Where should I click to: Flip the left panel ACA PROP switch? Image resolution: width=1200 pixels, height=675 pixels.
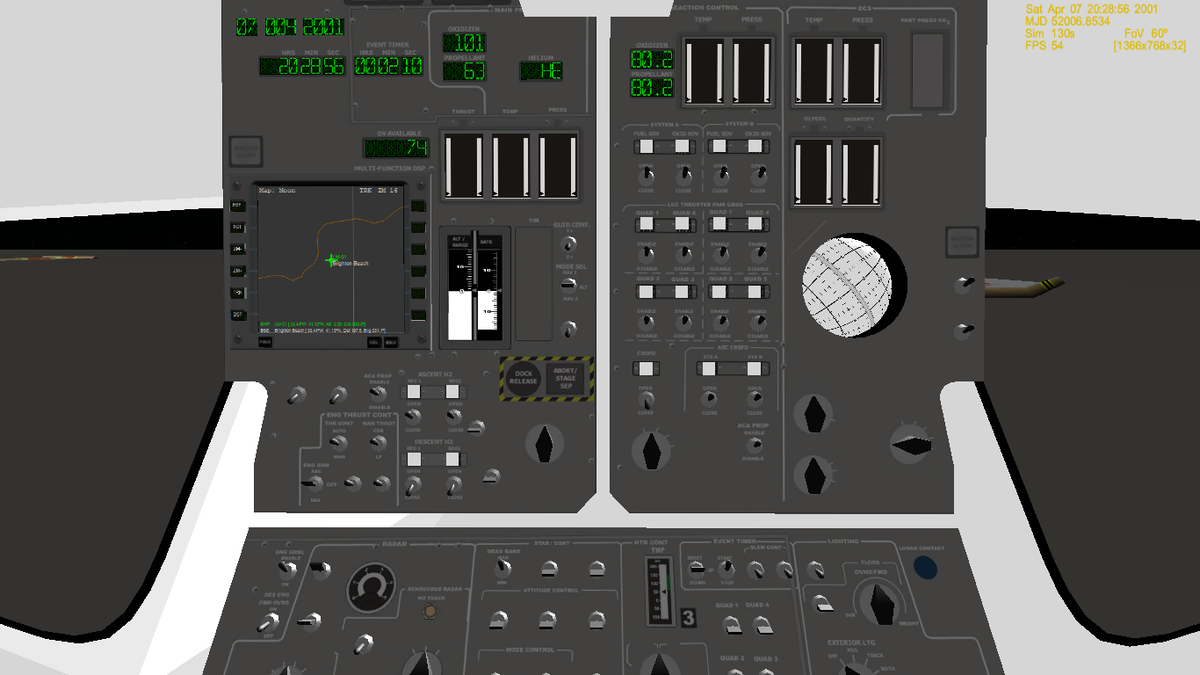coord(378,393)
